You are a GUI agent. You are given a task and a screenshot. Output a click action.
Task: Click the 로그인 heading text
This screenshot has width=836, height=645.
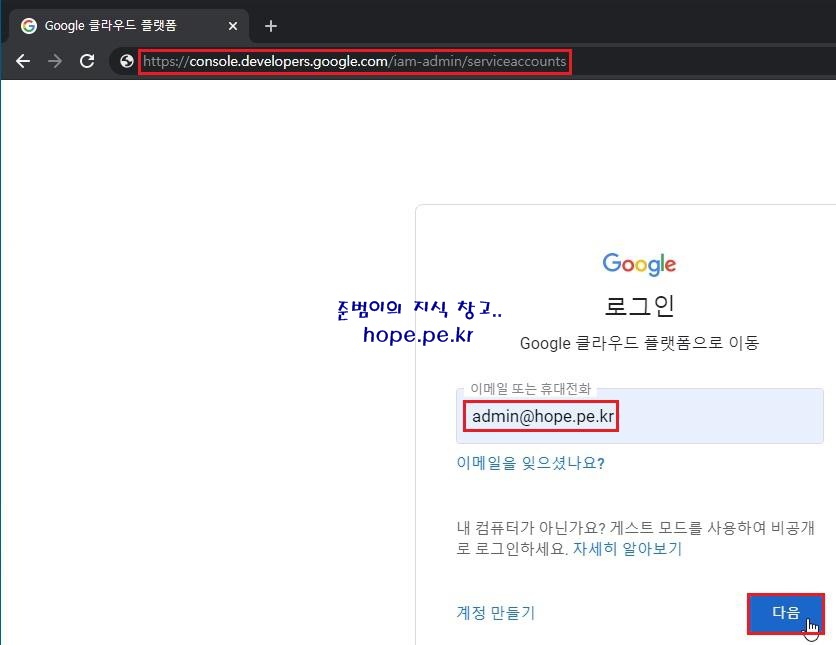coord(639,306)
